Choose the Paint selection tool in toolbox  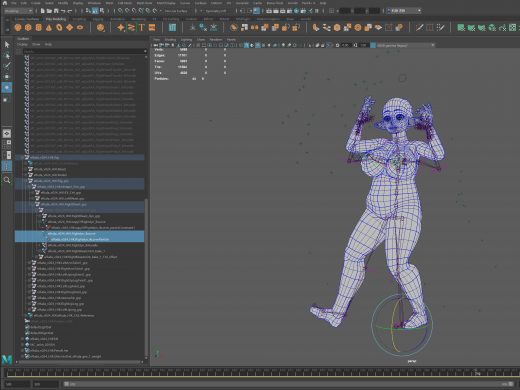pyautogui.click(x=7, y=66)
